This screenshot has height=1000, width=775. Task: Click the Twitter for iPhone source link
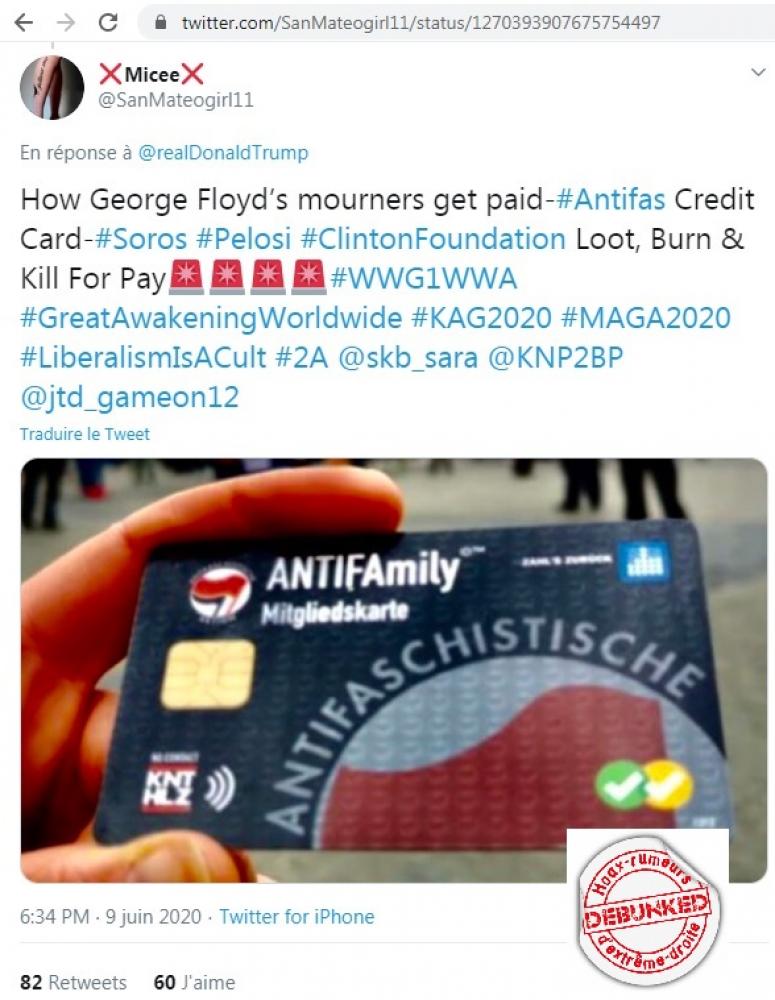click(x=297, y=916)
